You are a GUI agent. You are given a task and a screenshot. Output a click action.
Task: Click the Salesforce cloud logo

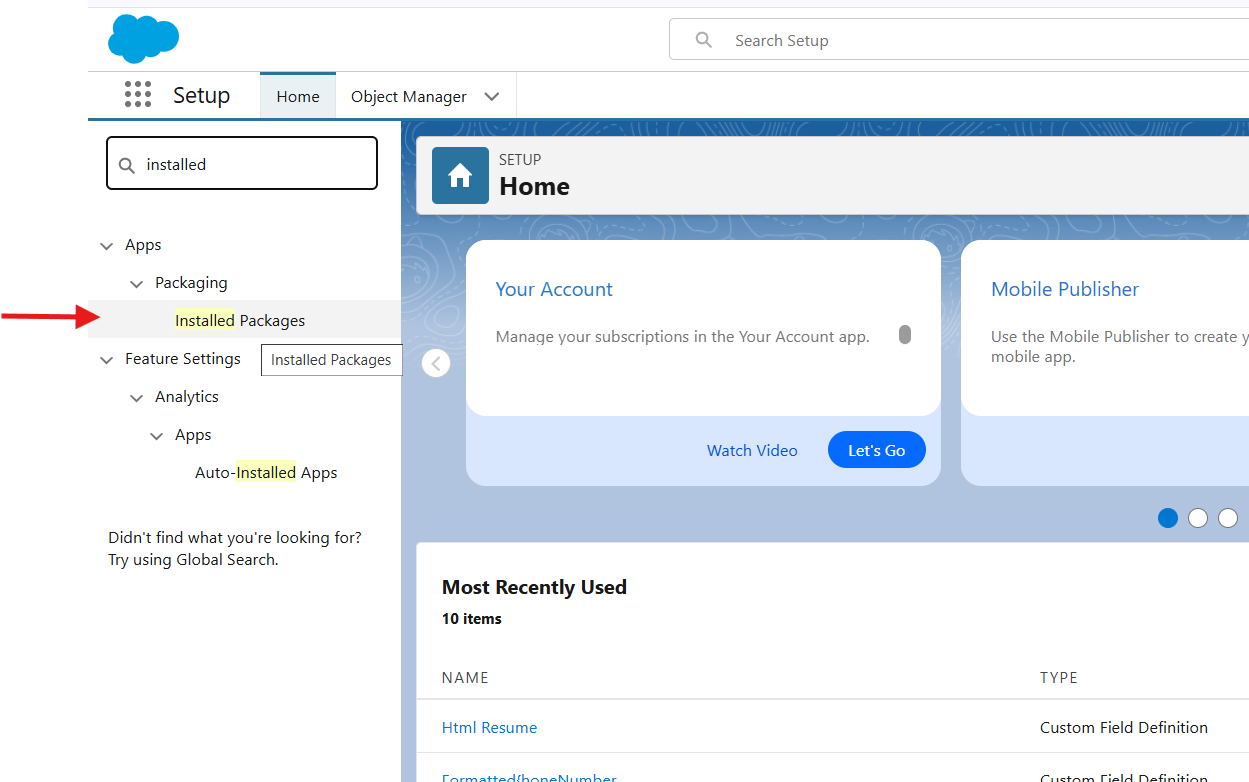144,39
